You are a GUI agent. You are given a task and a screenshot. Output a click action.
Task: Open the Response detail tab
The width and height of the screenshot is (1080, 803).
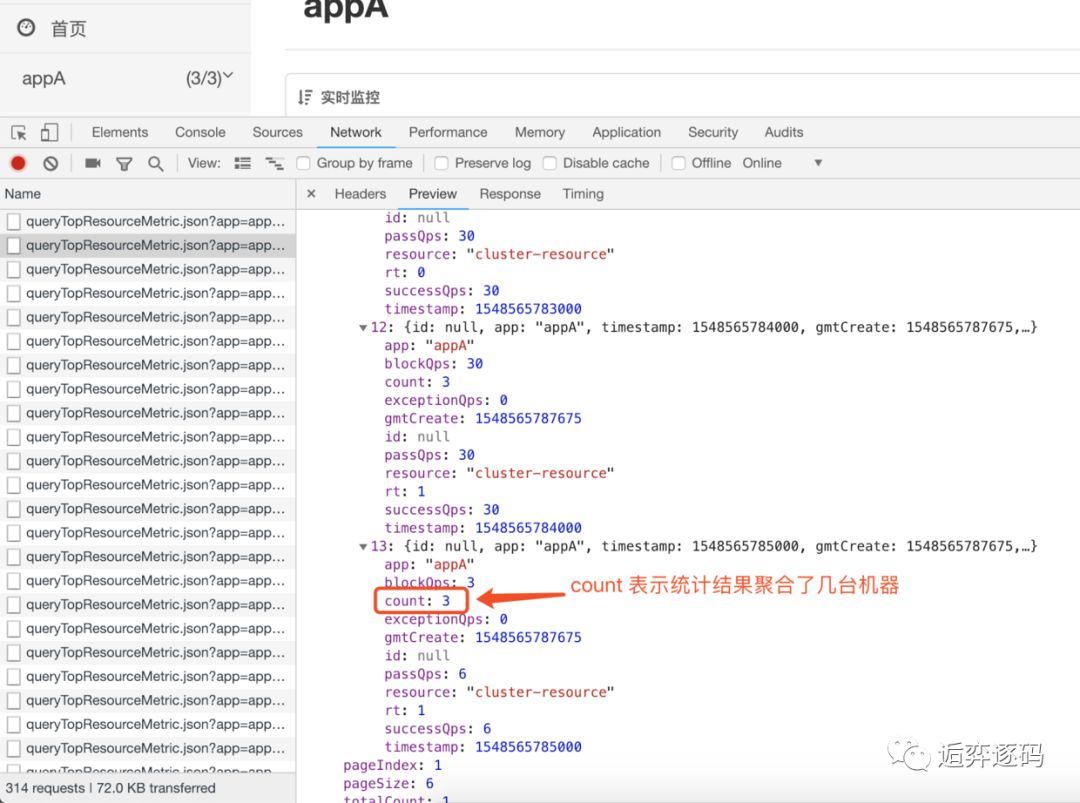[510, 194]
